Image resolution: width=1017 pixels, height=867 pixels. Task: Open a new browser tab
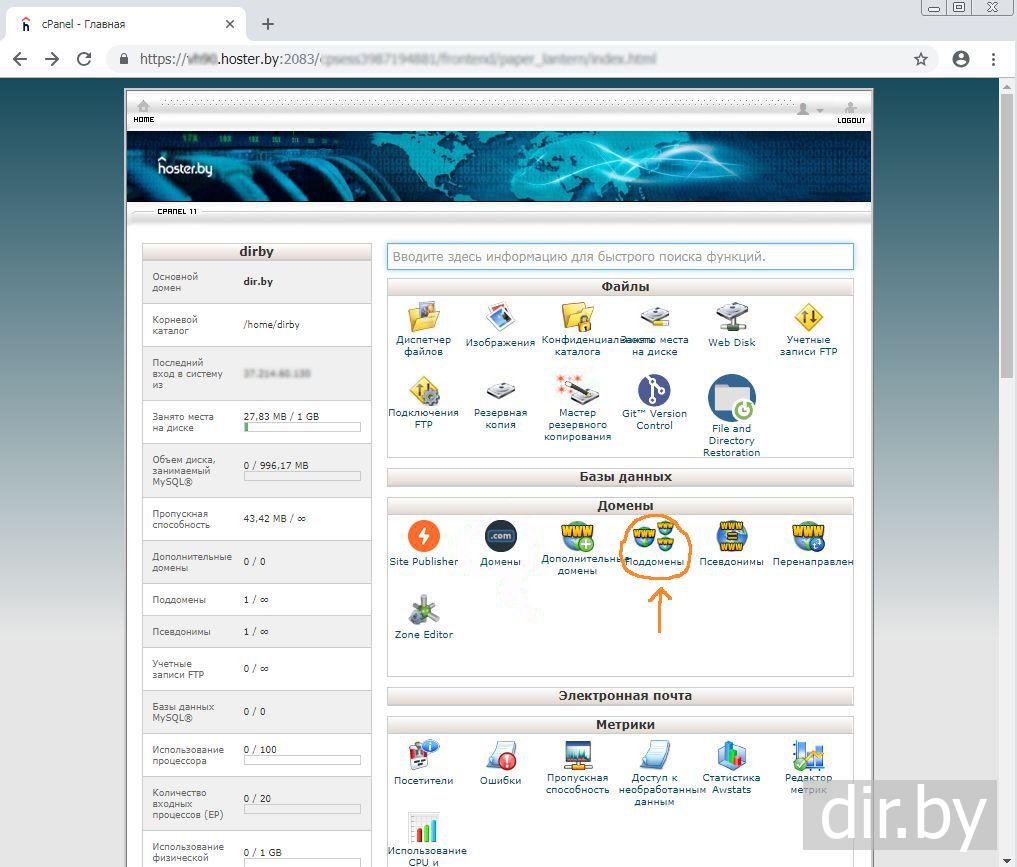pyautogui.click(x=268, y=24)
